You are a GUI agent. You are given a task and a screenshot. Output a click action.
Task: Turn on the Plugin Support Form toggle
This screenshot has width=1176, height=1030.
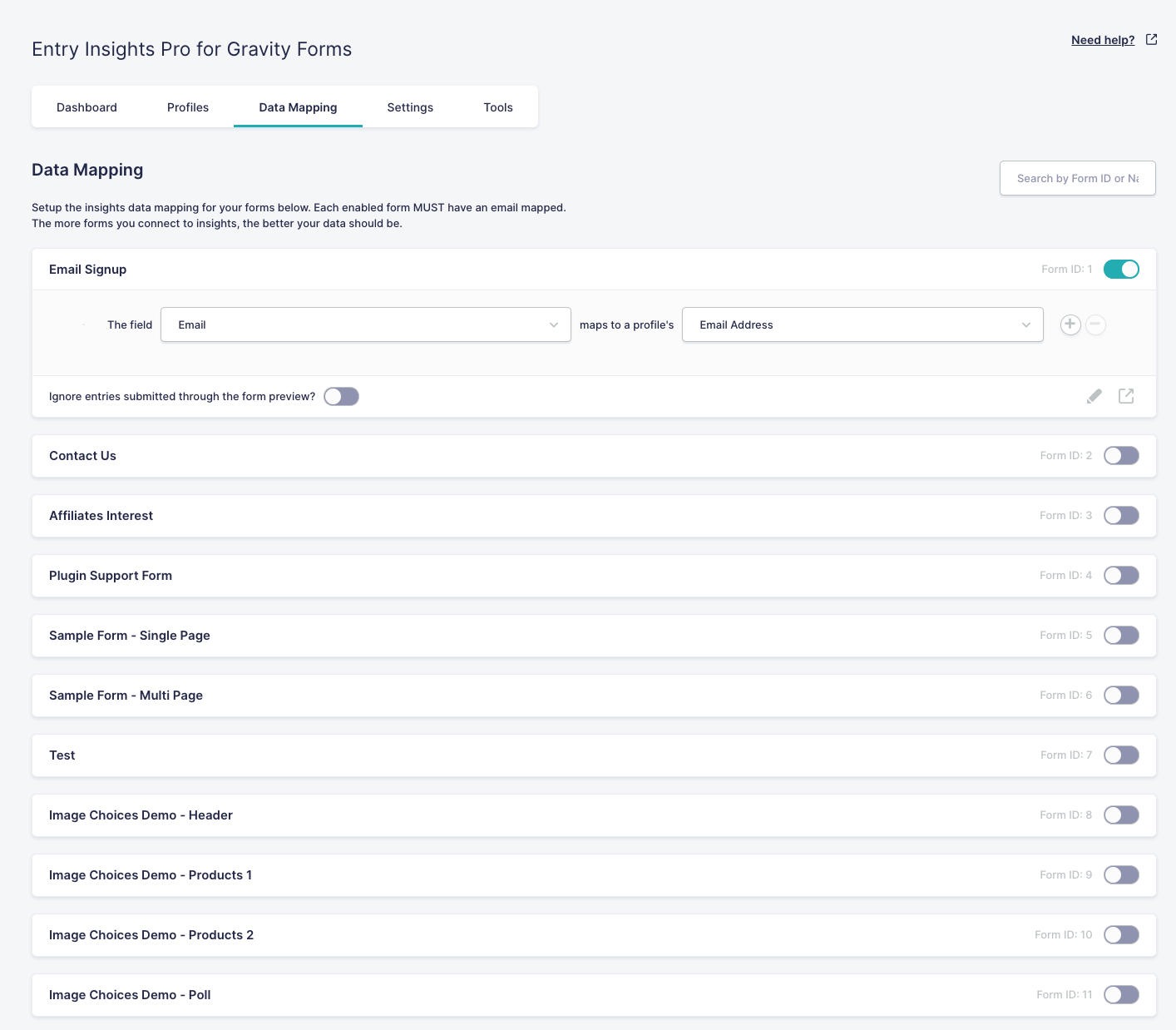point(1121,575)
